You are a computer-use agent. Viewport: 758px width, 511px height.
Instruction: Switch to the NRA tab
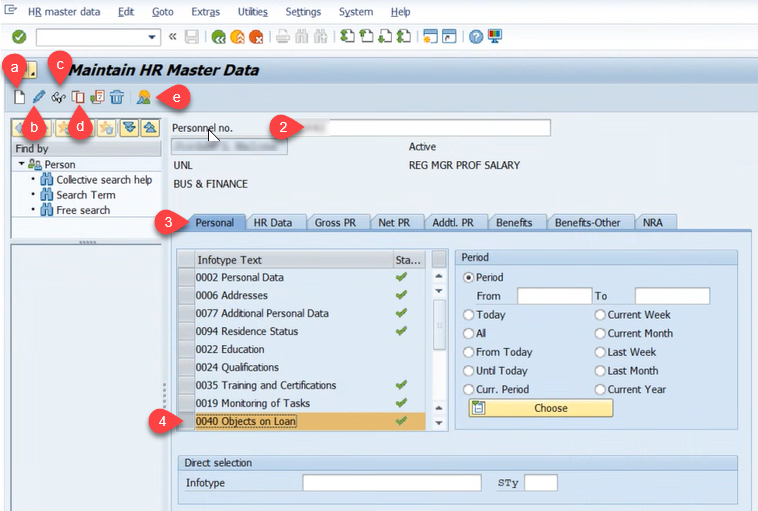point(653,223)
